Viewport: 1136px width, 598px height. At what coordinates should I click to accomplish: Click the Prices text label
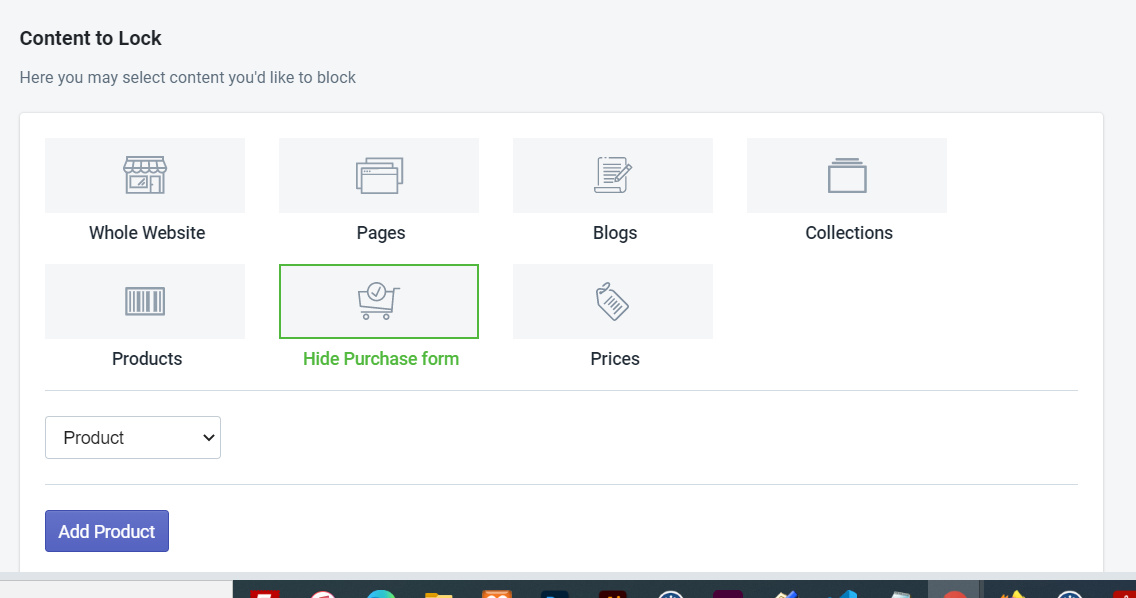click(615, 359)
